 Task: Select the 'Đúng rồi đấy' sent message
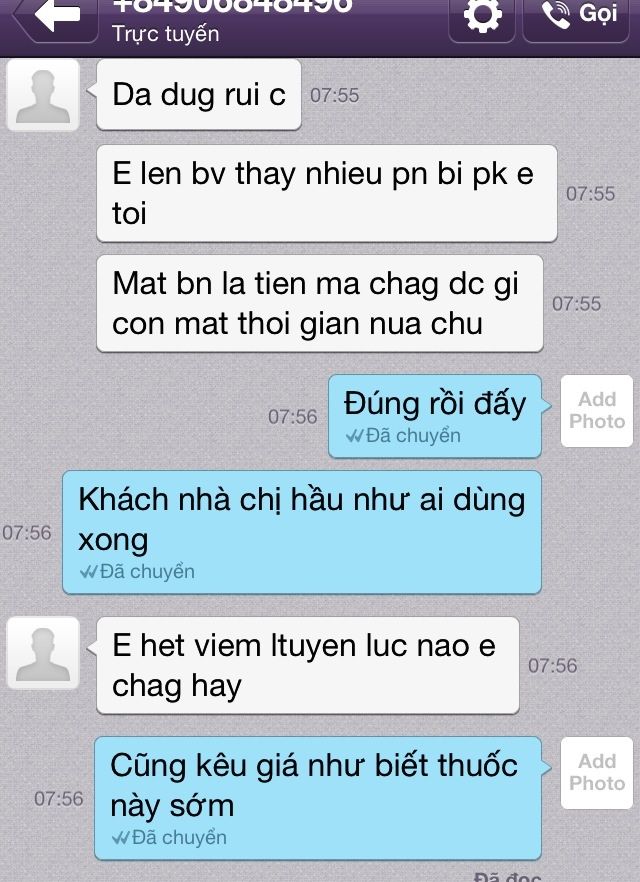[435, 416]
